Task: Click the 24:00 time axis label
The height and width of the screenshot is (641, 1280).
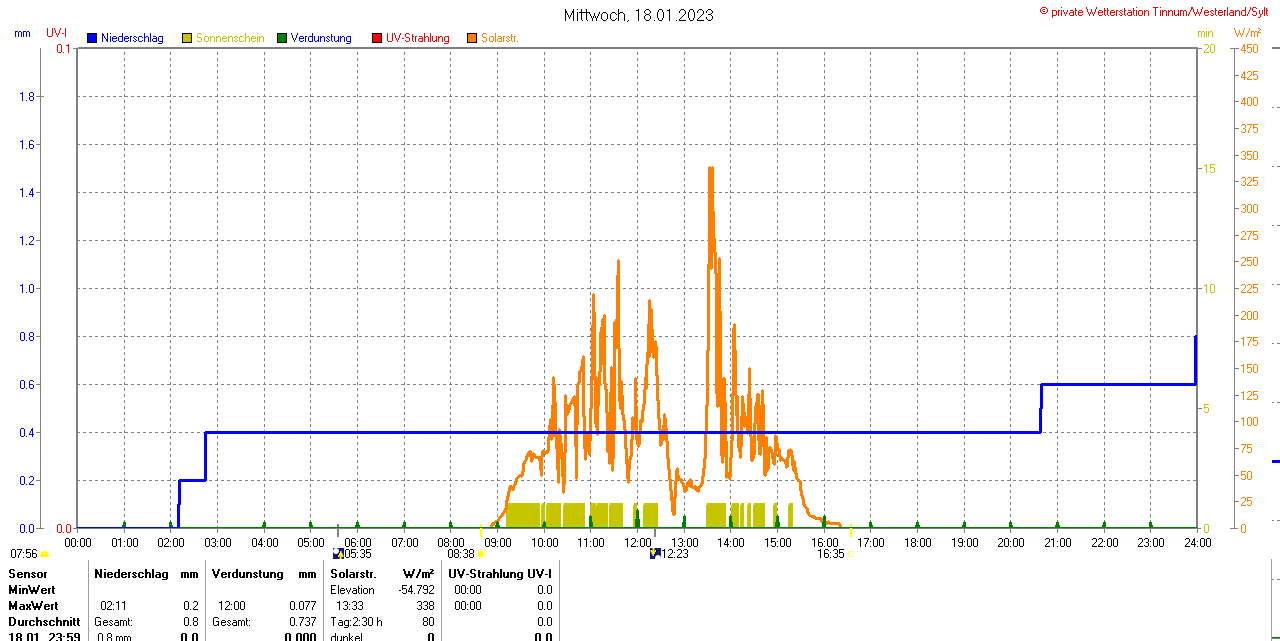Action: [x=1197, y=542]
